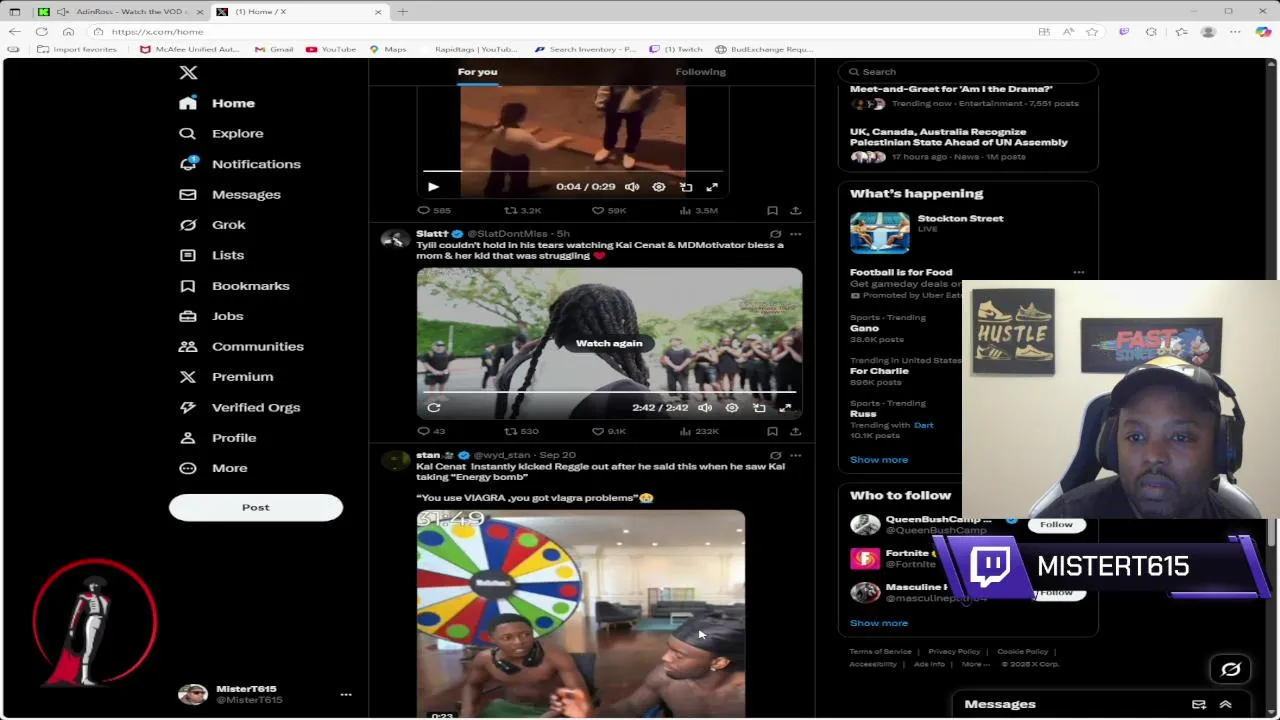Image resolution: width=1280 pixels, height=720 pixels.
Task: Show more under Who to follow
Action: click(879, 623)
